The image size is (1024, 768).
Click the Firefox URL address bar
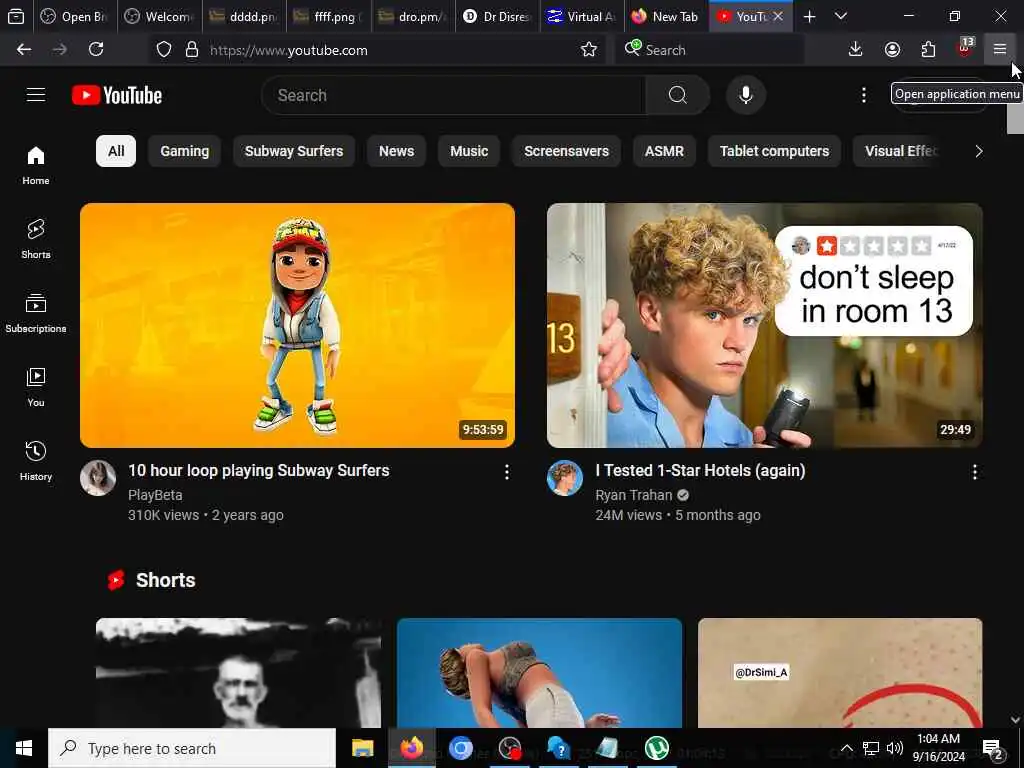point(379,50)
